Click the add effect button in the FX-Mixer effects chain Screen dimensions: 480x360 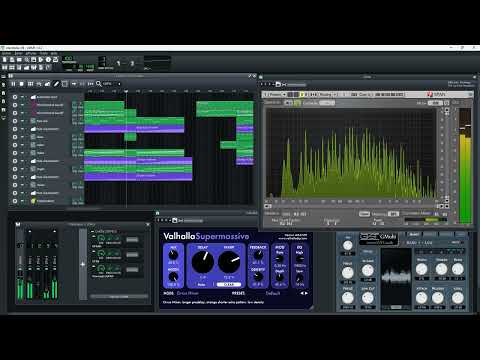point(119,296)
